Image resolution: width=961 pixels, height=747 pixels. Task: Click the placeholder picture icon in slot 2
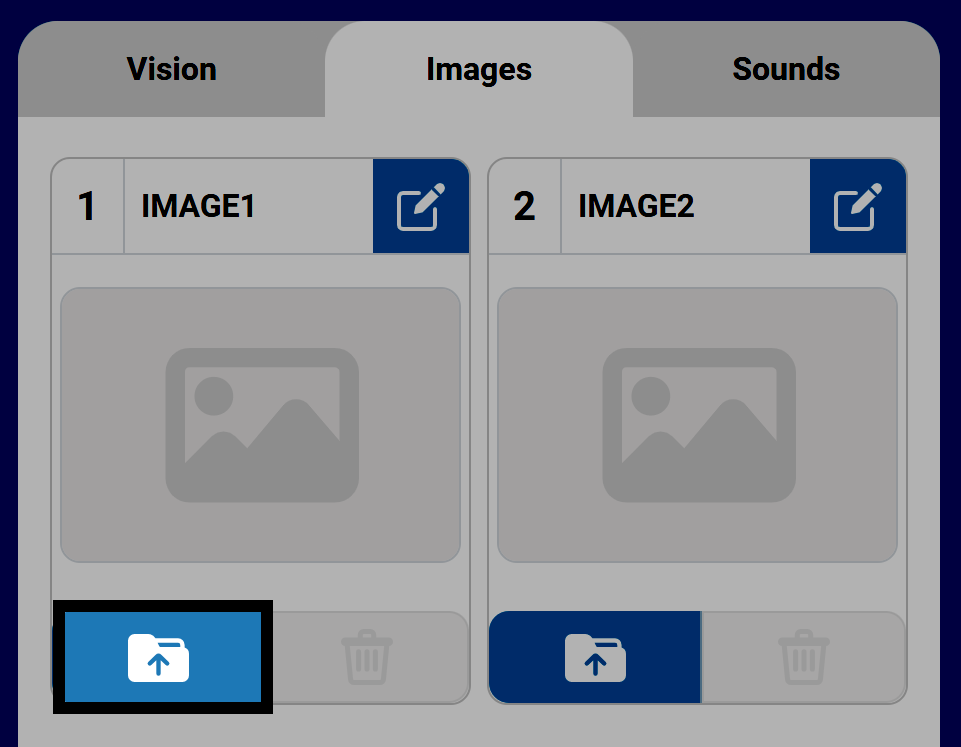[x=698, y=425]
